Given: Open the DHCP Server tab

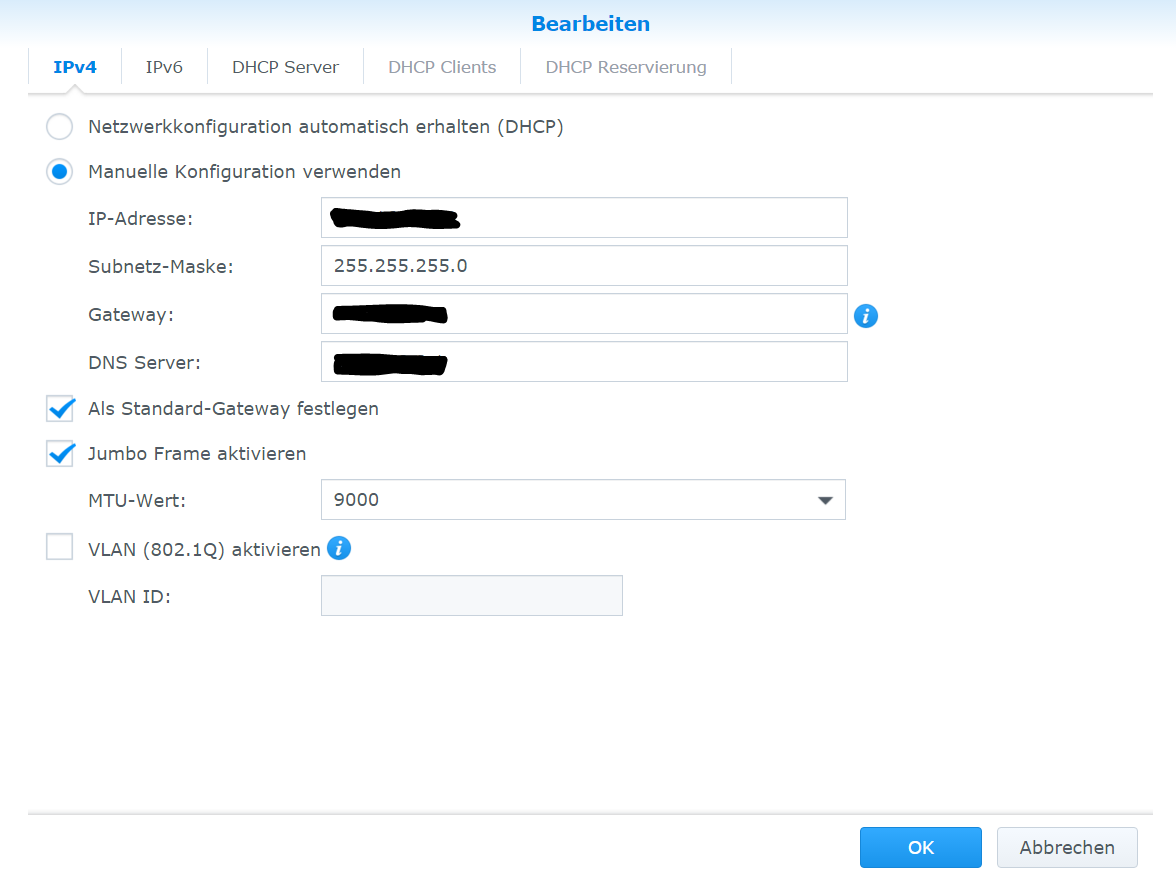Looking at the screenshot, I should point(285,68).
